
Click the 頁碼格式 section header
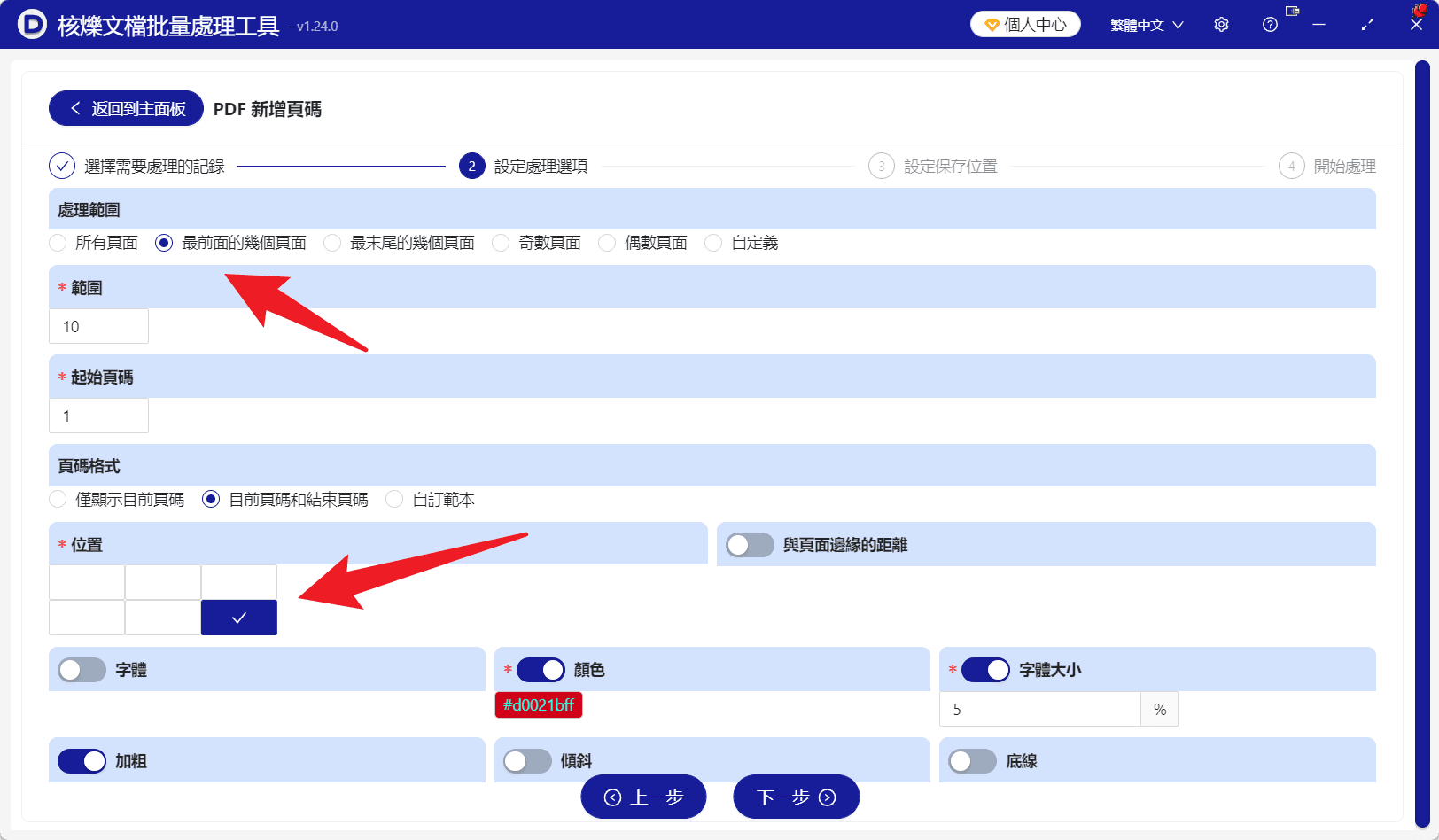pos(712,465)
